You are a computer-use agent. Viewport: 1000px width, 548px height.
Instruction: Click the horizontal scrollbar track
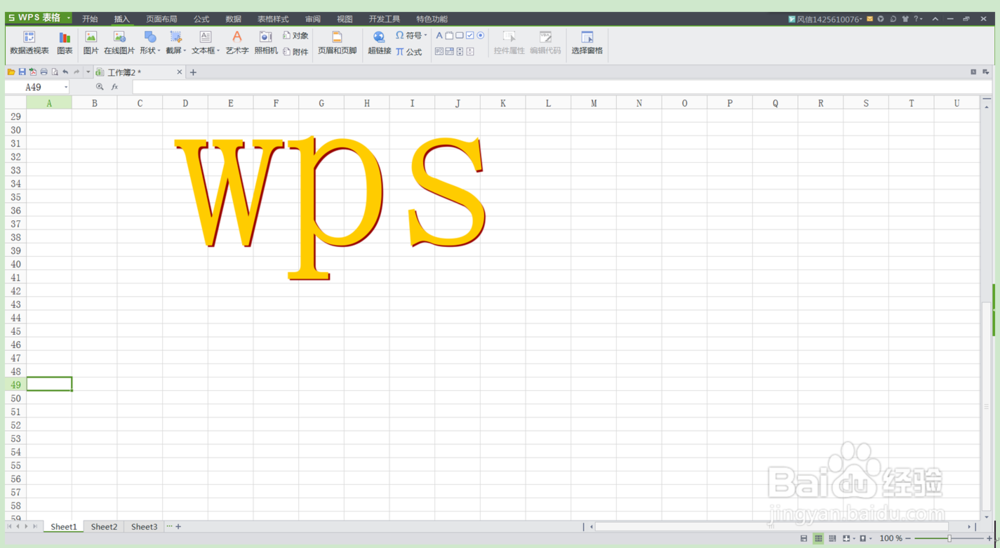(x=773, y=527)
